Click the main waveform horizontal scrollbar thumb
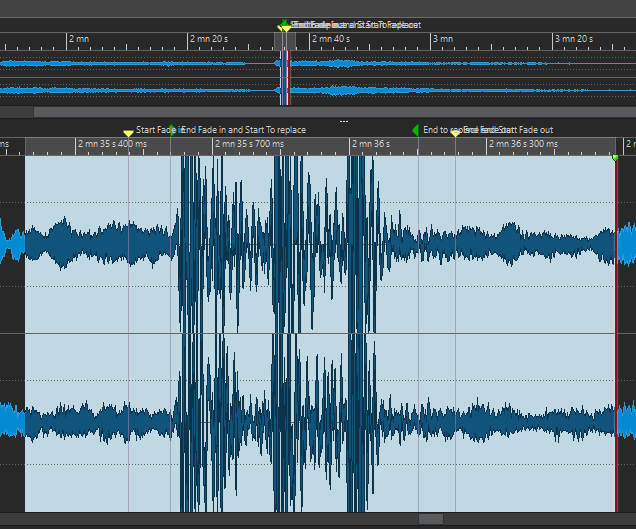 431,519
